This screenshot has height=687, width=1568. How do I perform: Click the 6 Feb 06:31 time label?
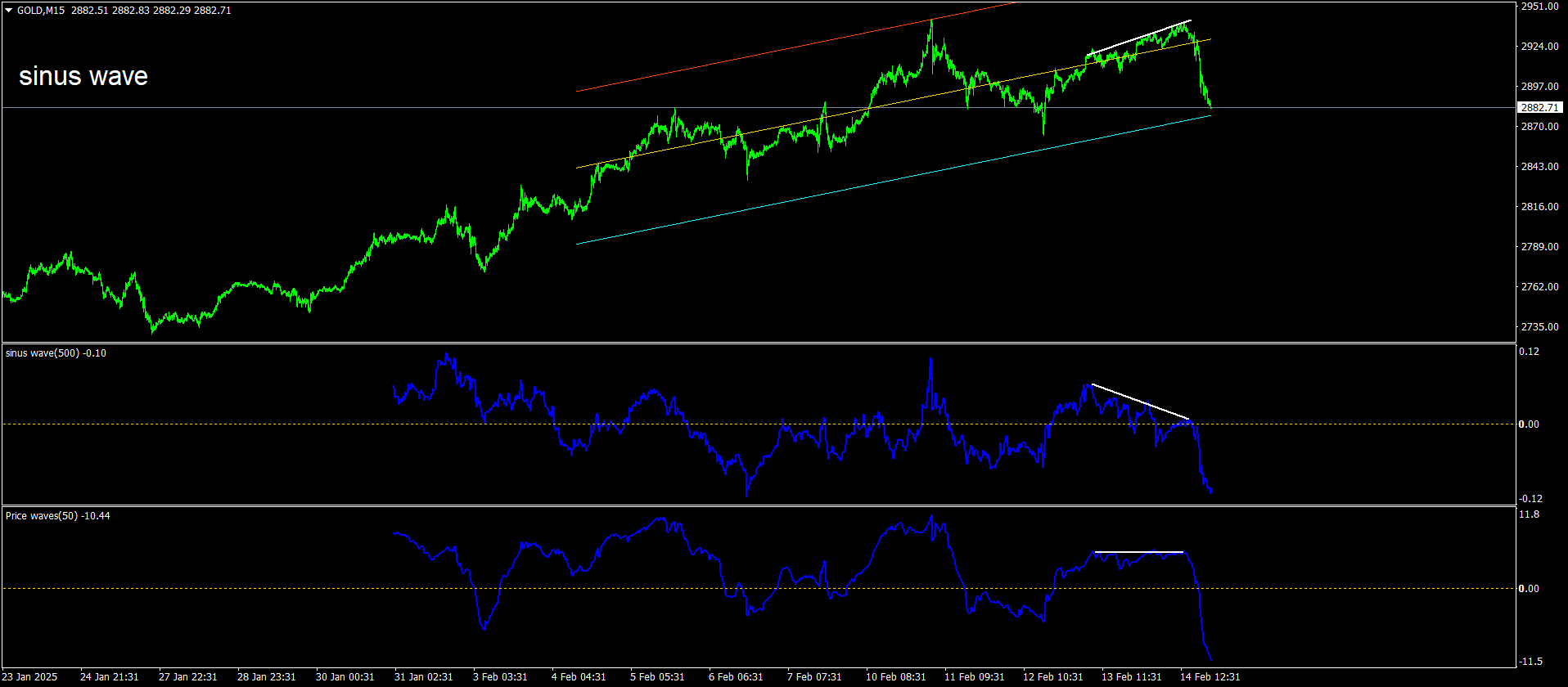point(736,677)
